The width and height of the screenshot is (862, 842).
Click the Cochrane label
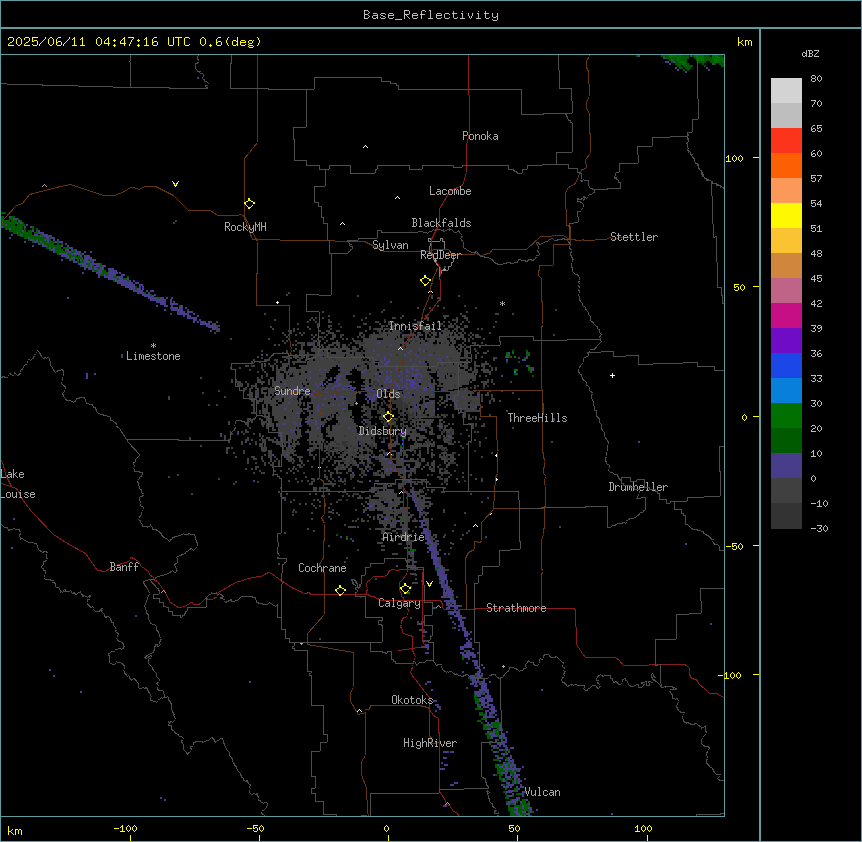[322, 568]
